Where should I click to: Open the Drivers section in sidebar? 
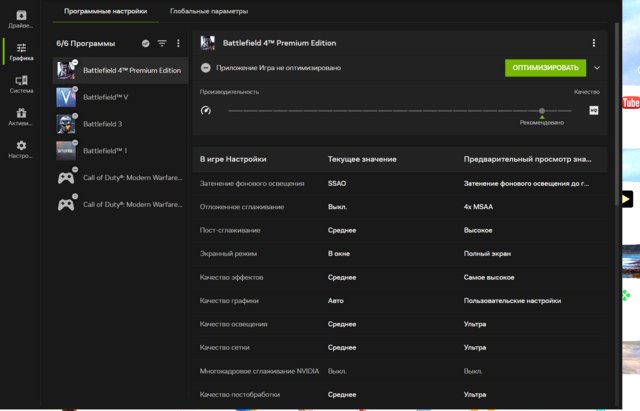point(21,17)
